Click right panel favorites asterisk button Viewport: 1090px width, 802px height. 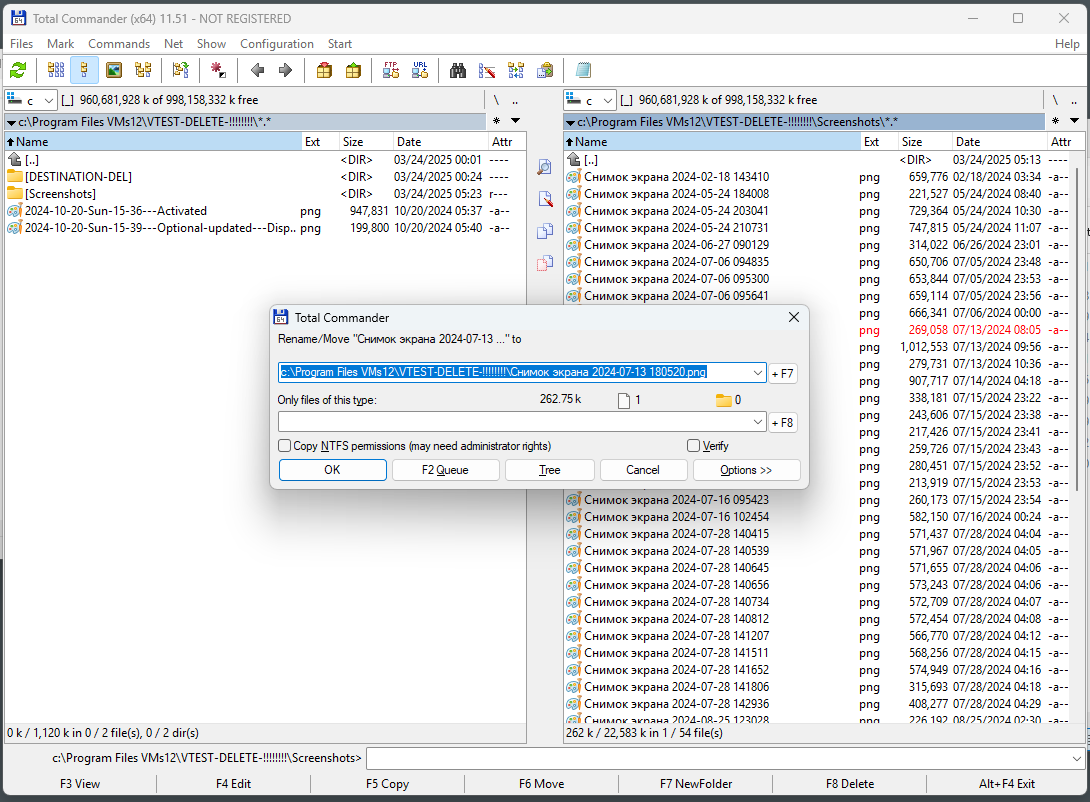(1055, 121)
